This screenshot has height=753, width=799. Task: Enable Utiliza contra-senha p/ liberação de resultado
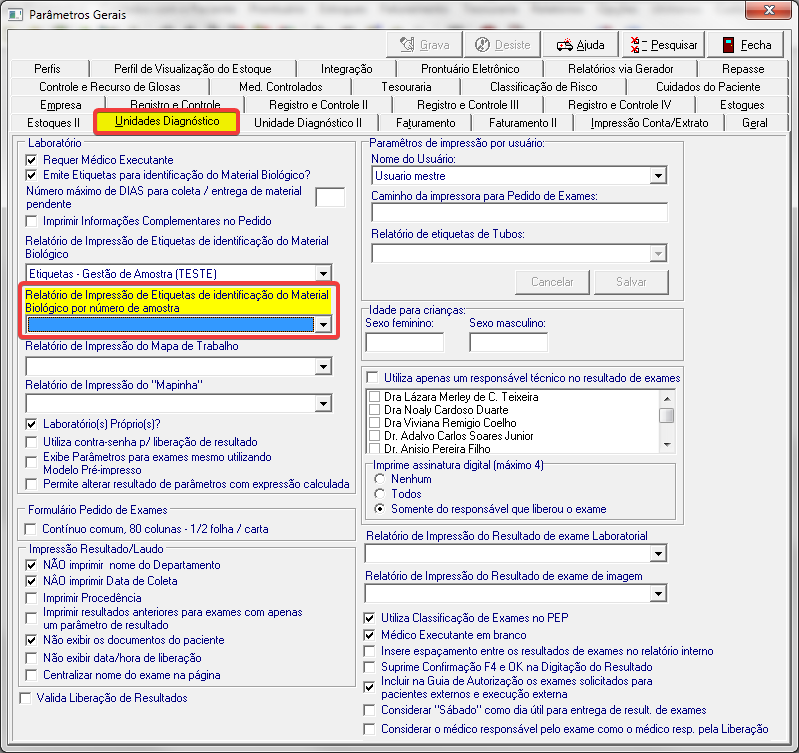[x=32, y=442]
